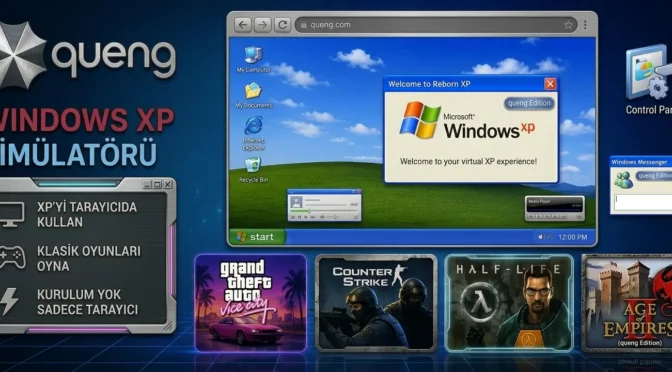Open the XP start button
This screenshot has width=672, height=372.
[x=257, y=237]
